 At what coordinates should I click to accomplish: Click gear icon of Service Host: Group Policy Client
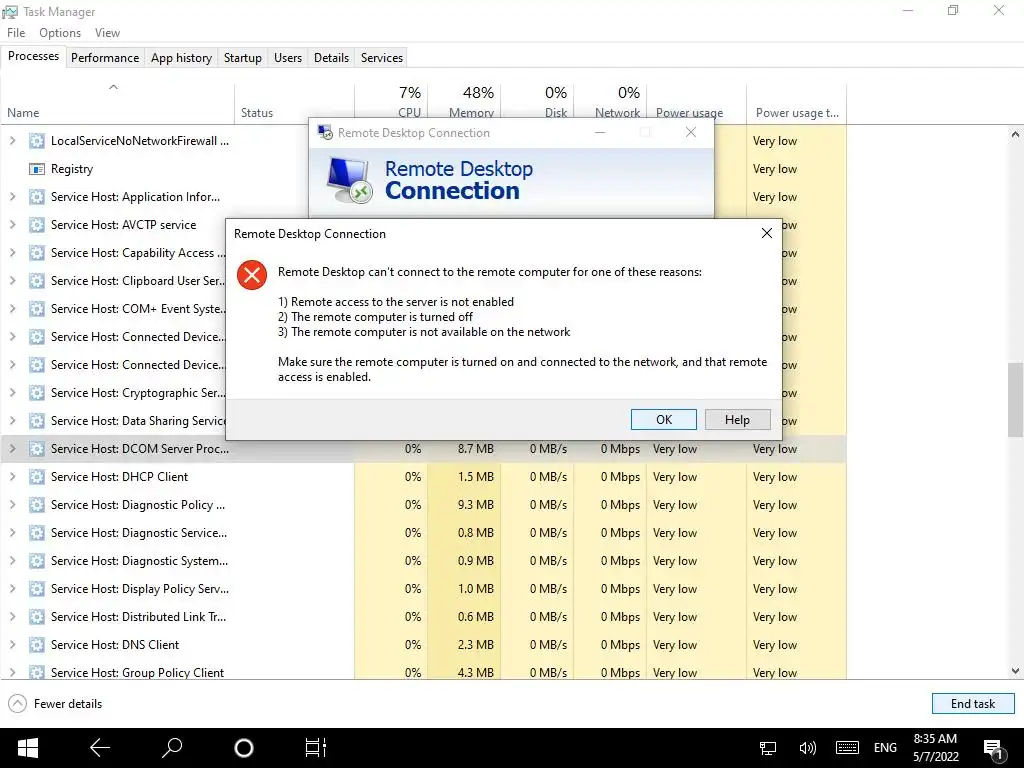(x=37, y=672)
